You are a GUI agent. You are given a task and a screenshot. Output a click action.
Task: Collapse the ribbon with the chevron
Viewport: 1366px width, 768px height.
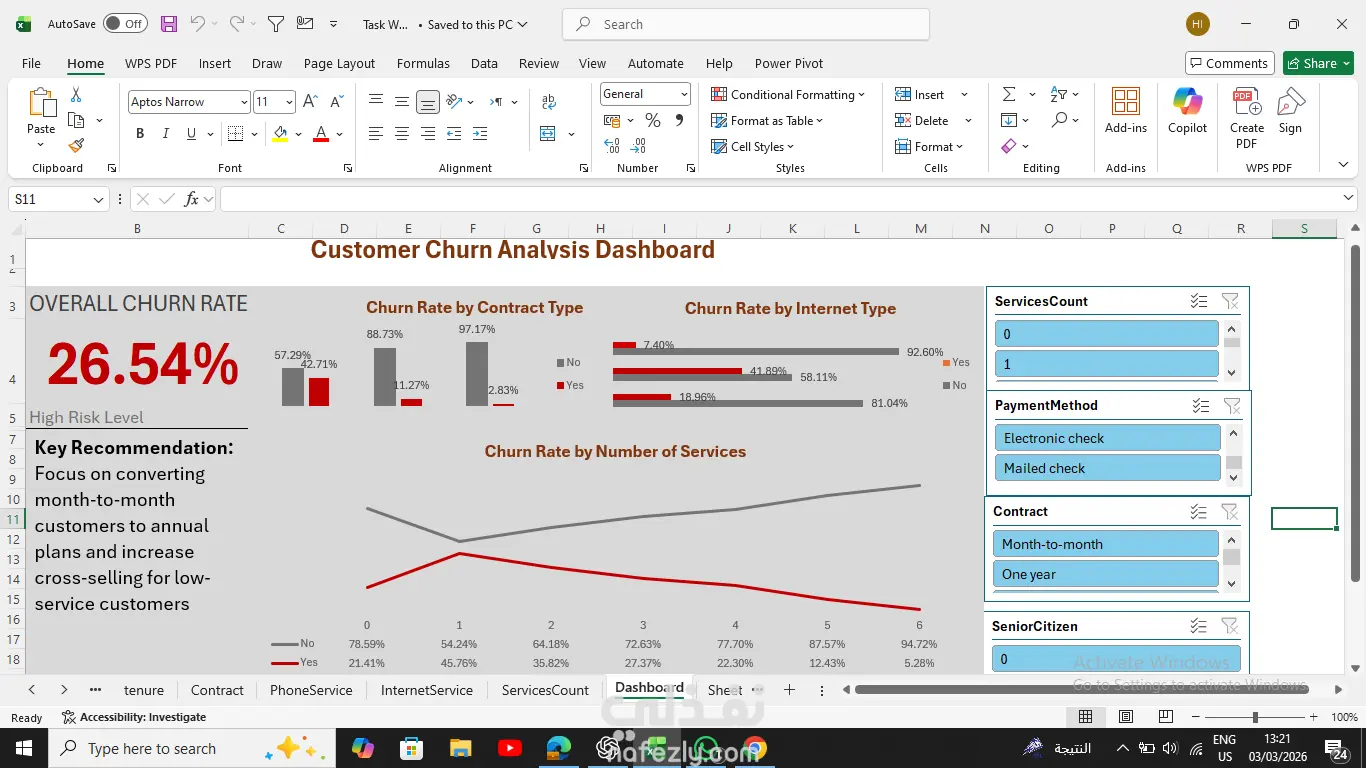pyautogui.click(x=1343, y=165)
